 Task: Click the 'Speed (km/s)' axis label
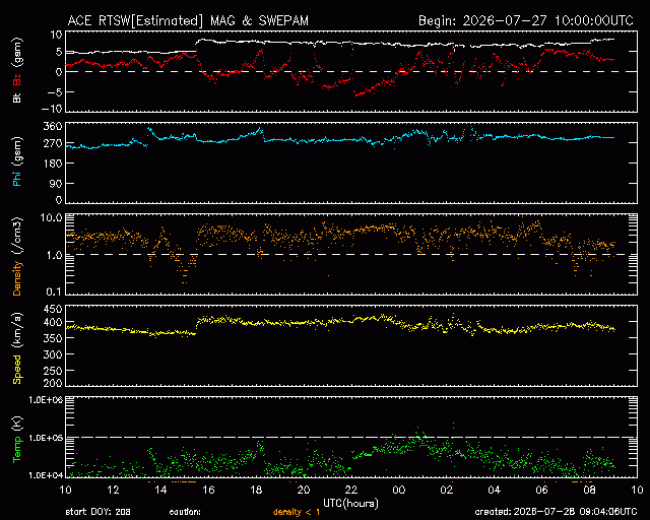17,348
